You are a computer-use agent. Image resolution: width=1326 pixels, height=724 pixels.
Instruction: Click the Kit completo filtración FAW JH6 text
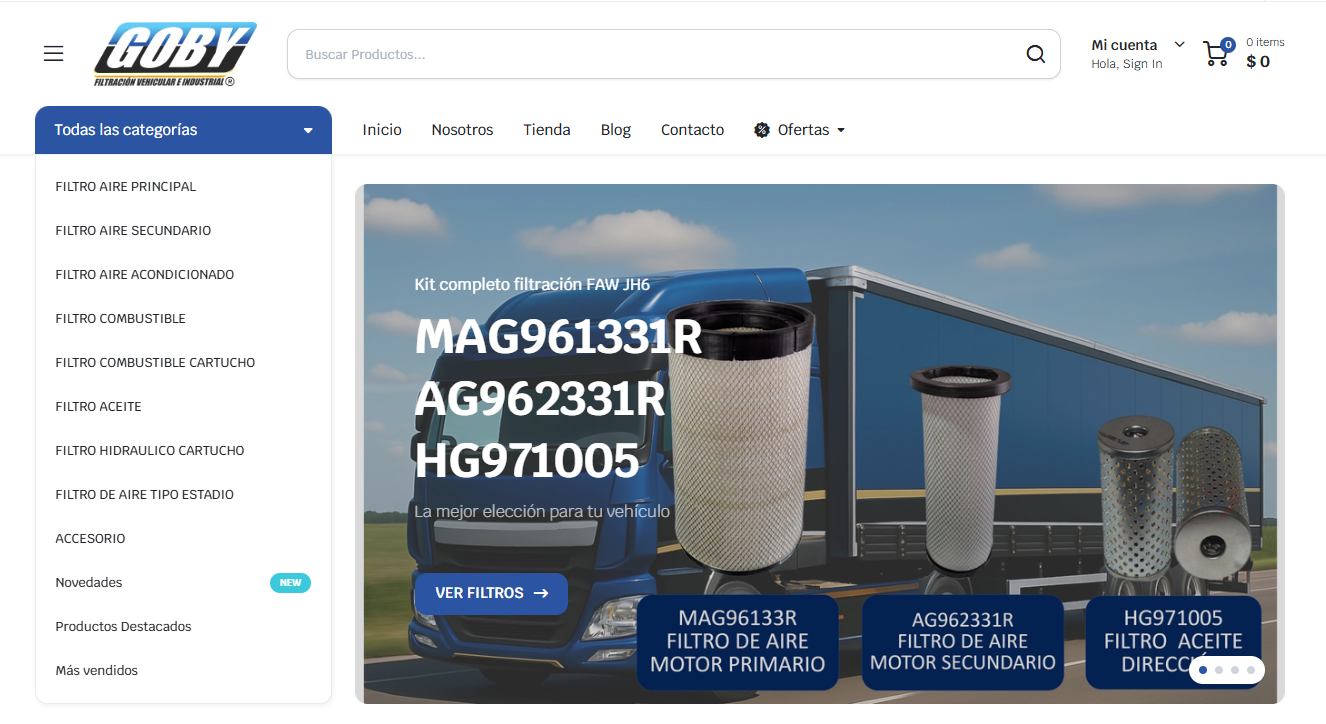coord(532,285)
